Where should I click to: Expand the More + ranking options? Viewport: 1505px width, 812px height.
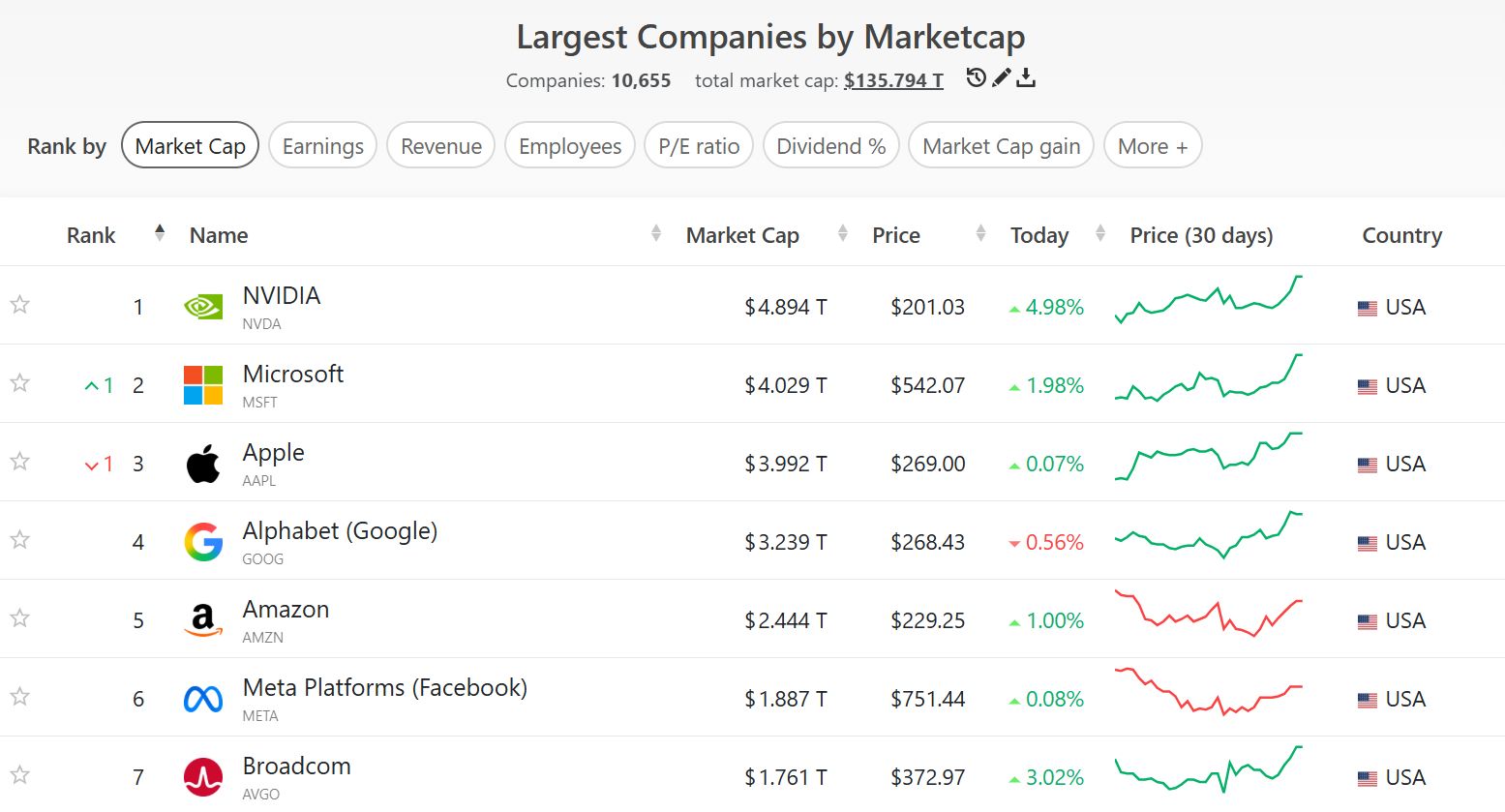coord(1152,146)
